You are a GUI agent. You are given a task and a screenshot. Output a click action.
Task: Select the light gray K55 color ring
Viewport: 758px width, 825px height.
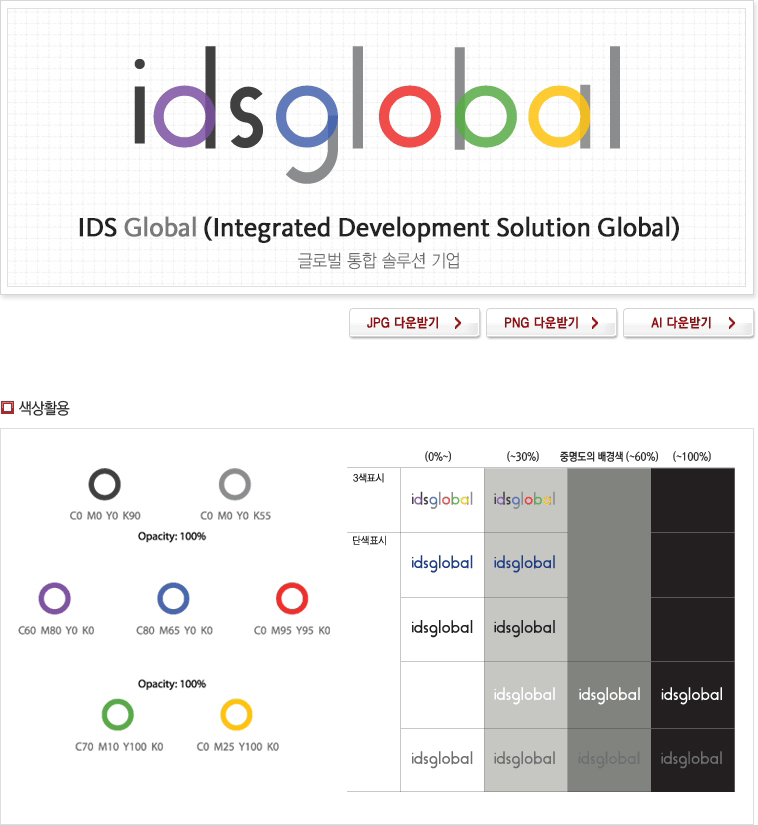point(235,484)
